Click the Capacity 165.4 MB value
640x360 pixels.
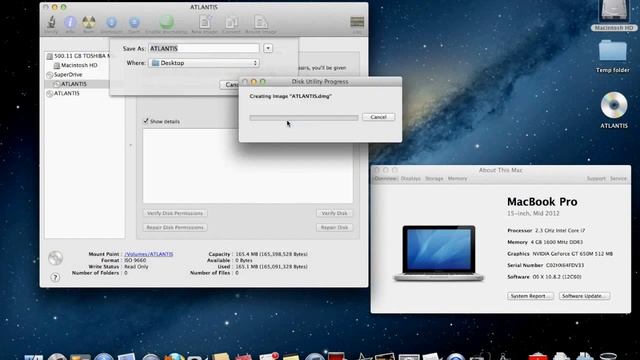(271, 254)
